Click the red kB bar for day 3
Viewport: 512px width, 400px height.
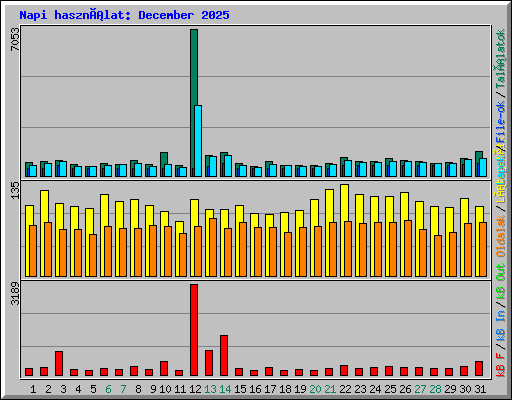tap(59, 363)
